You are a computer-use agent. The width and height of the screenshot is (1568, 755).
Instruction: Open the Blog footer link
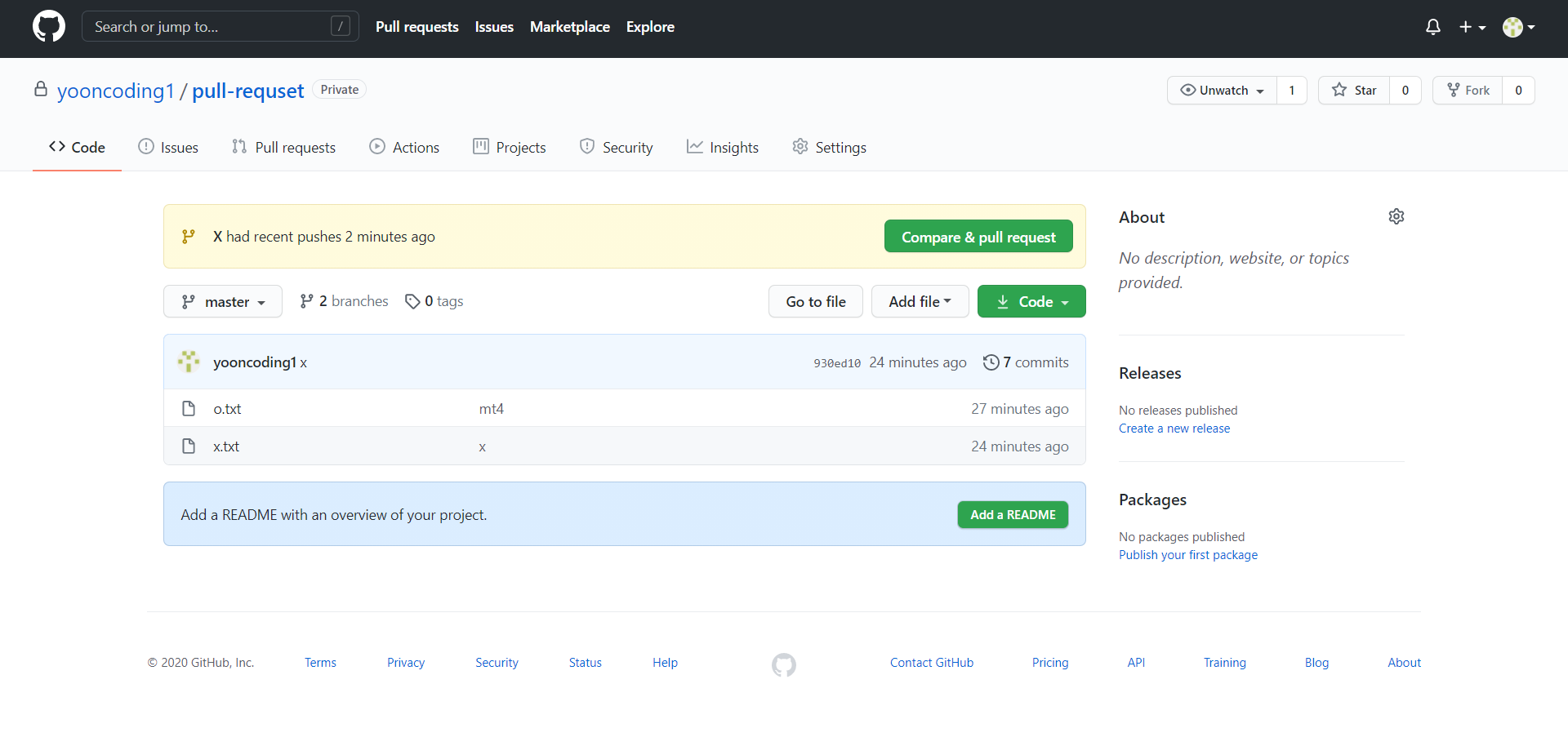tap(1316, 663)
